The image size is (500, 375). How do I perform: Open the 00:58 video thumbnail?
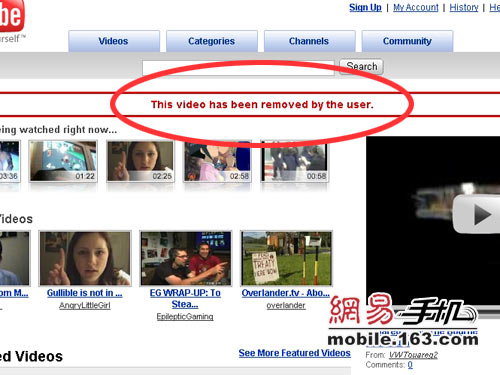[294, 161]
